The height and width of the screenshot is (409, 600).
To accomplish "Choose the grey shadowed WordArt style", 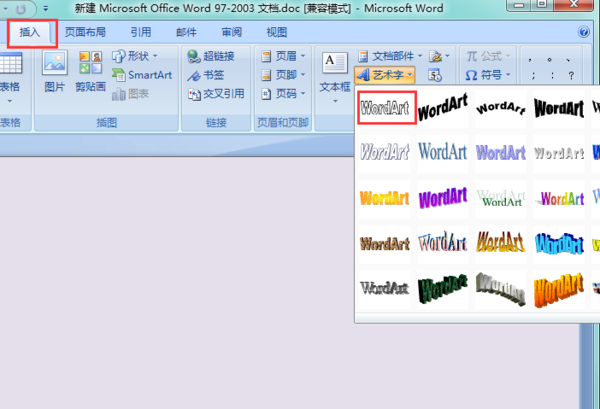I will [x=385, y=289].
